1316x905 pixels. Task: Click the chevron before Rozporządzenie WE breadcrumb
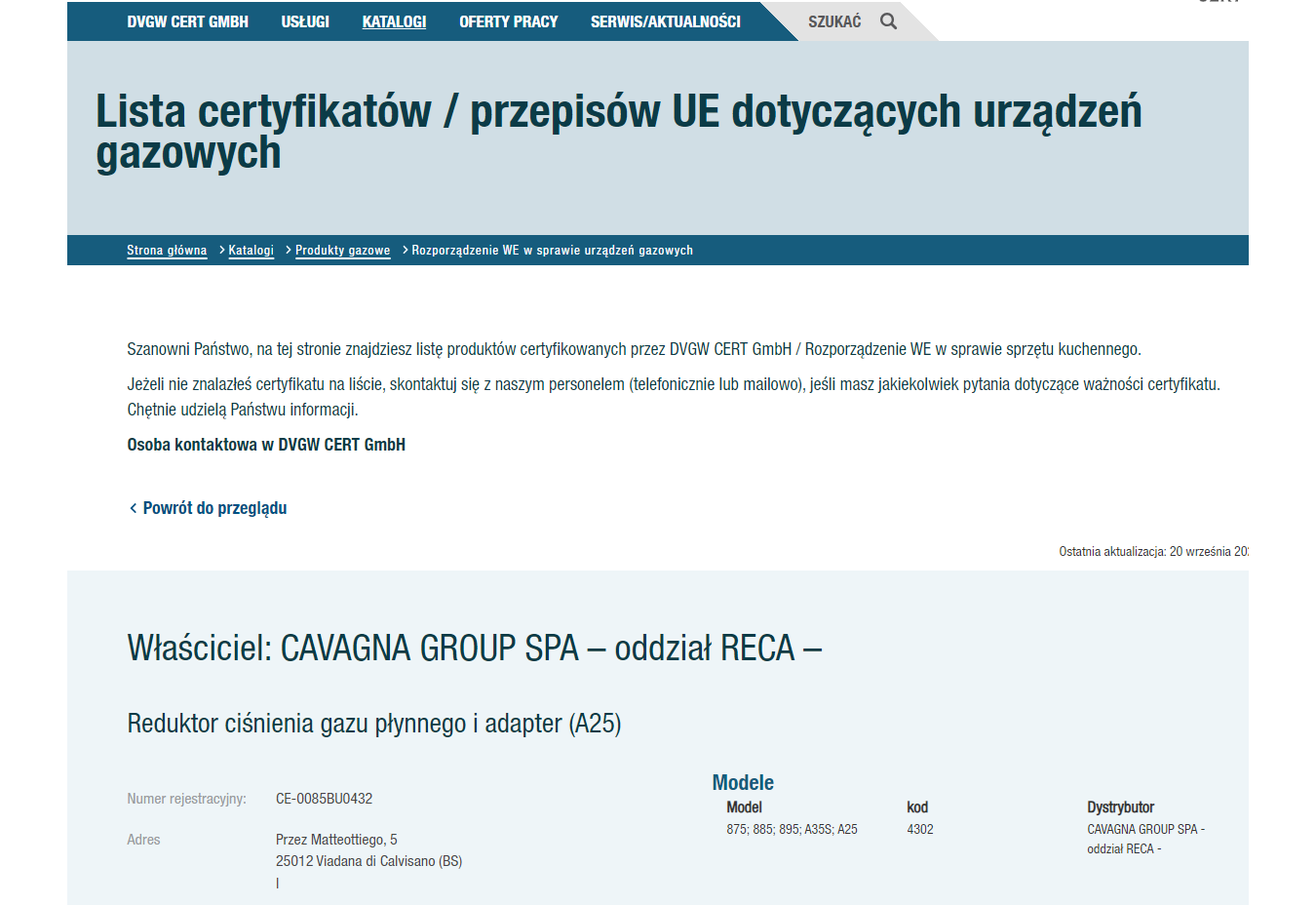pyautogui.click(x=406, y=251)
